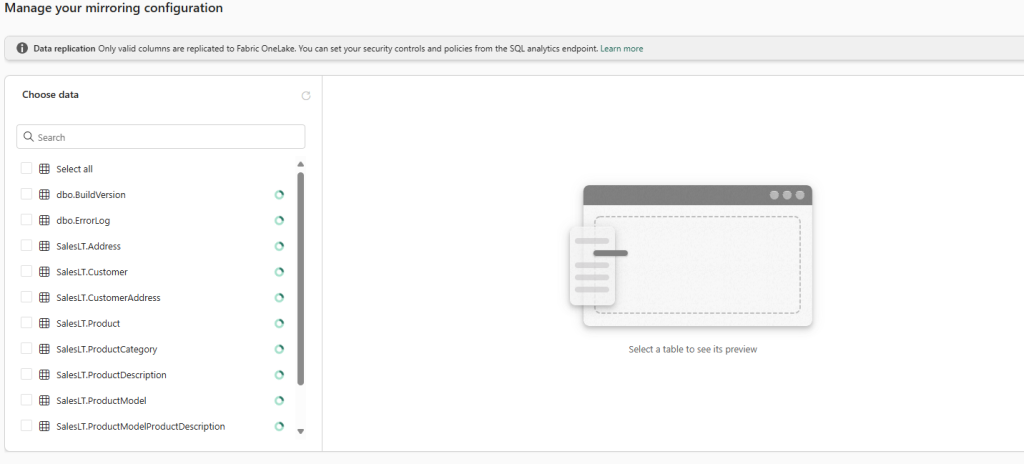Enable the SalesLT.Address checkbox
Image resolution: width=1024 pixels, height=464 pixels.
pos(26,245)
